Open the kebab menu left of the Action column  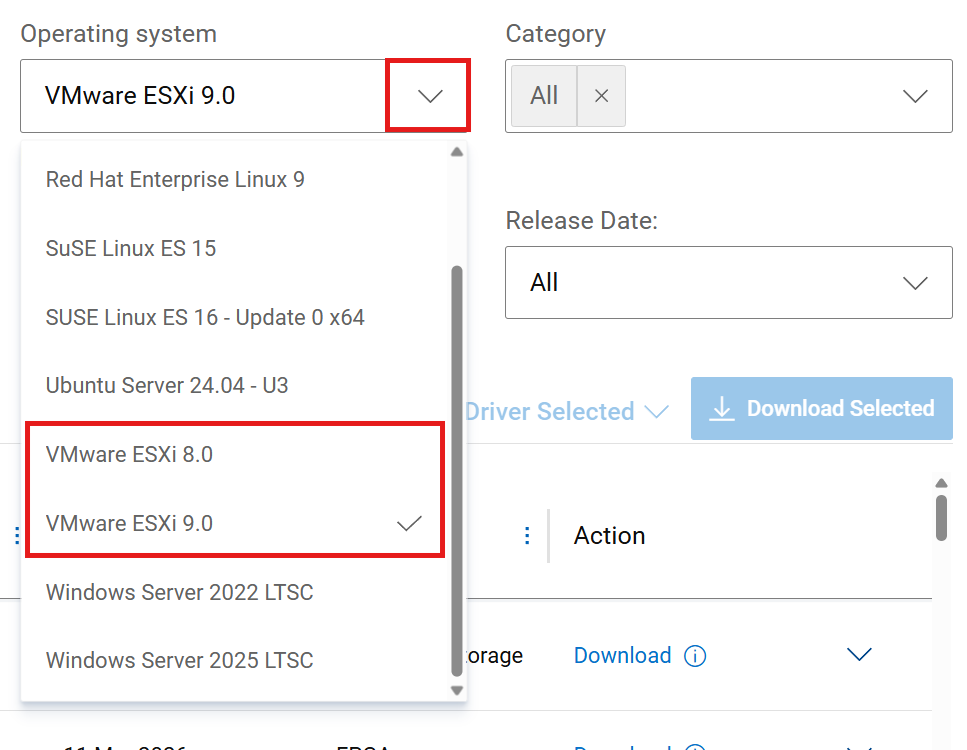(x=527, y=535)
